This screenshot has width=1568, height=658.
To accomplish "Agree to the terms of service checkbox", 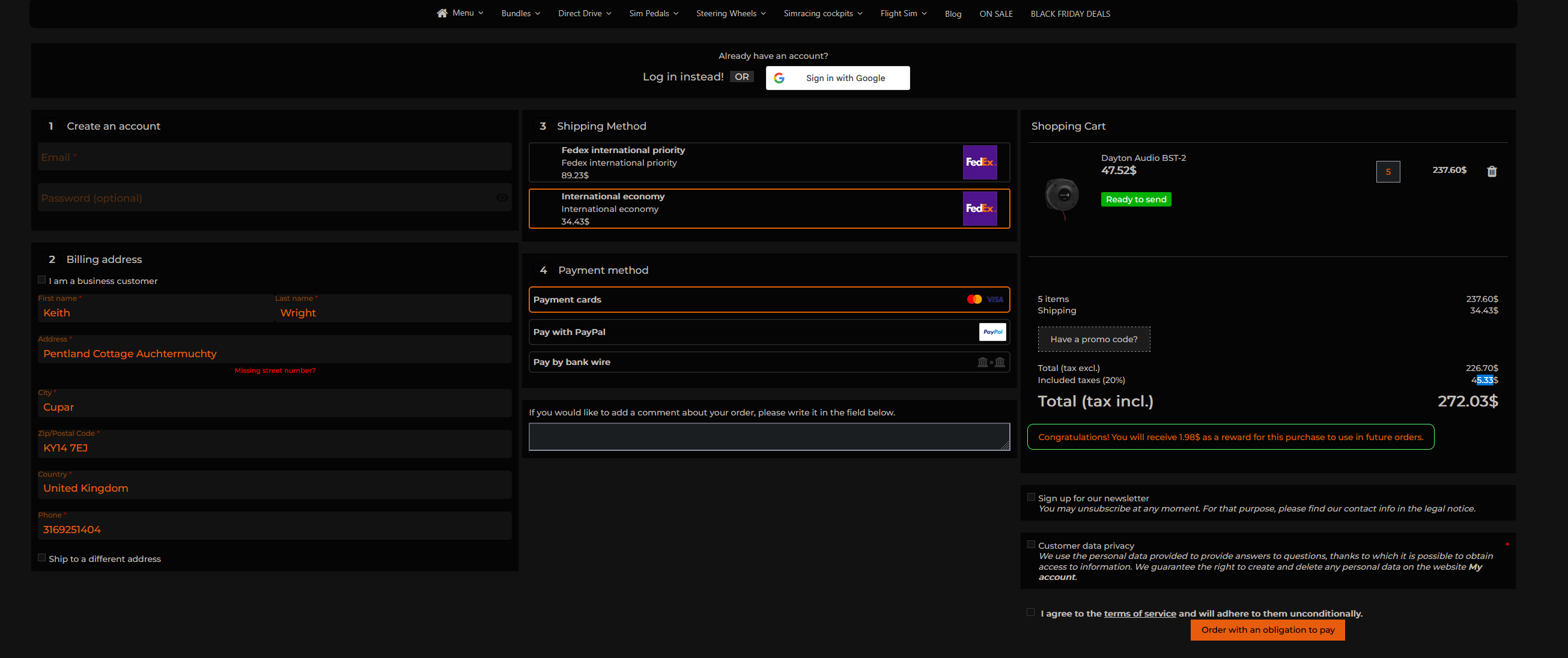I will point(1030,612).
